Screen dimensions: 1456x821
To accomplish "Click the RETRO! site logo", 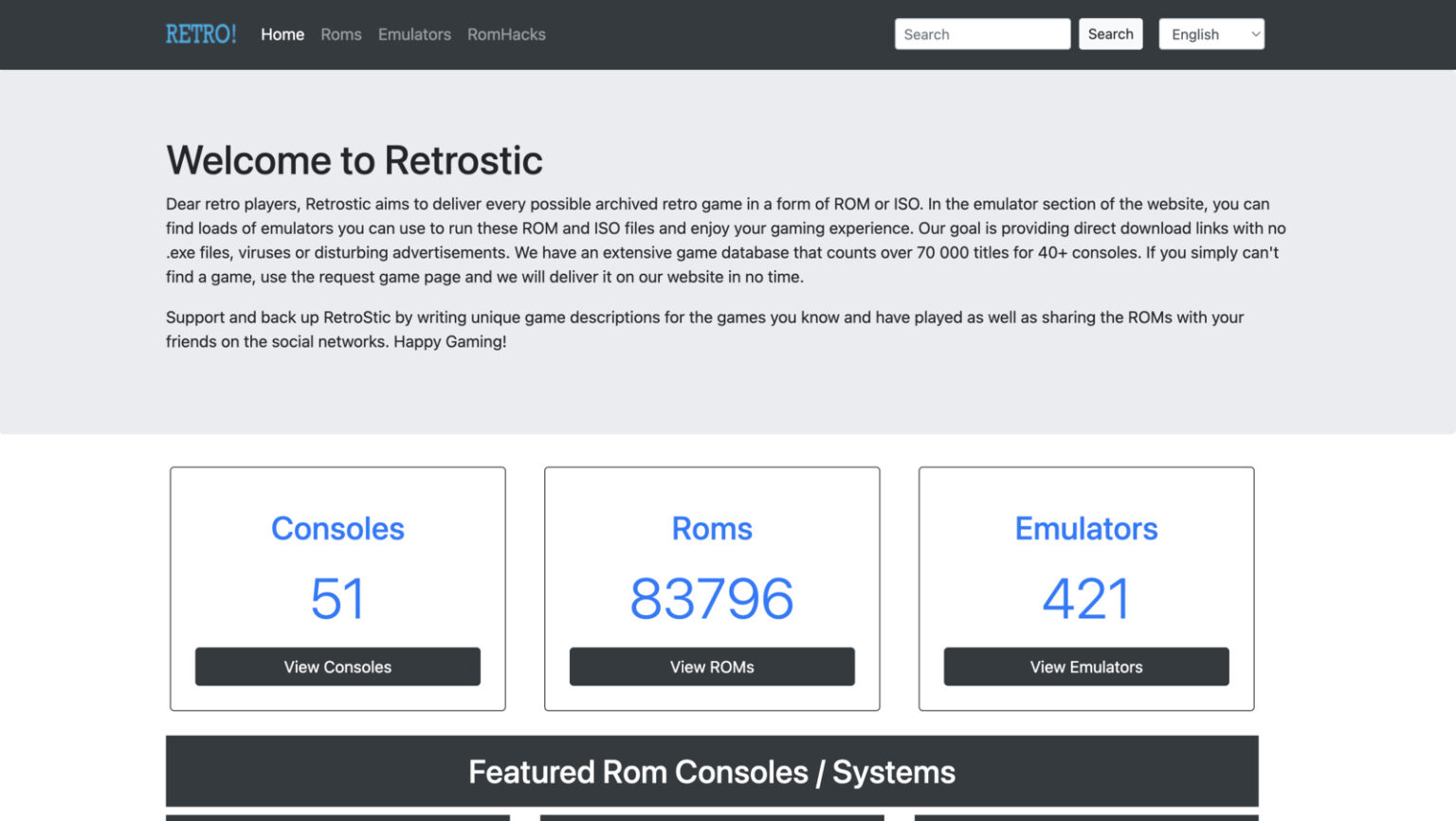I will pyautogui.click(x=201, y=34).
